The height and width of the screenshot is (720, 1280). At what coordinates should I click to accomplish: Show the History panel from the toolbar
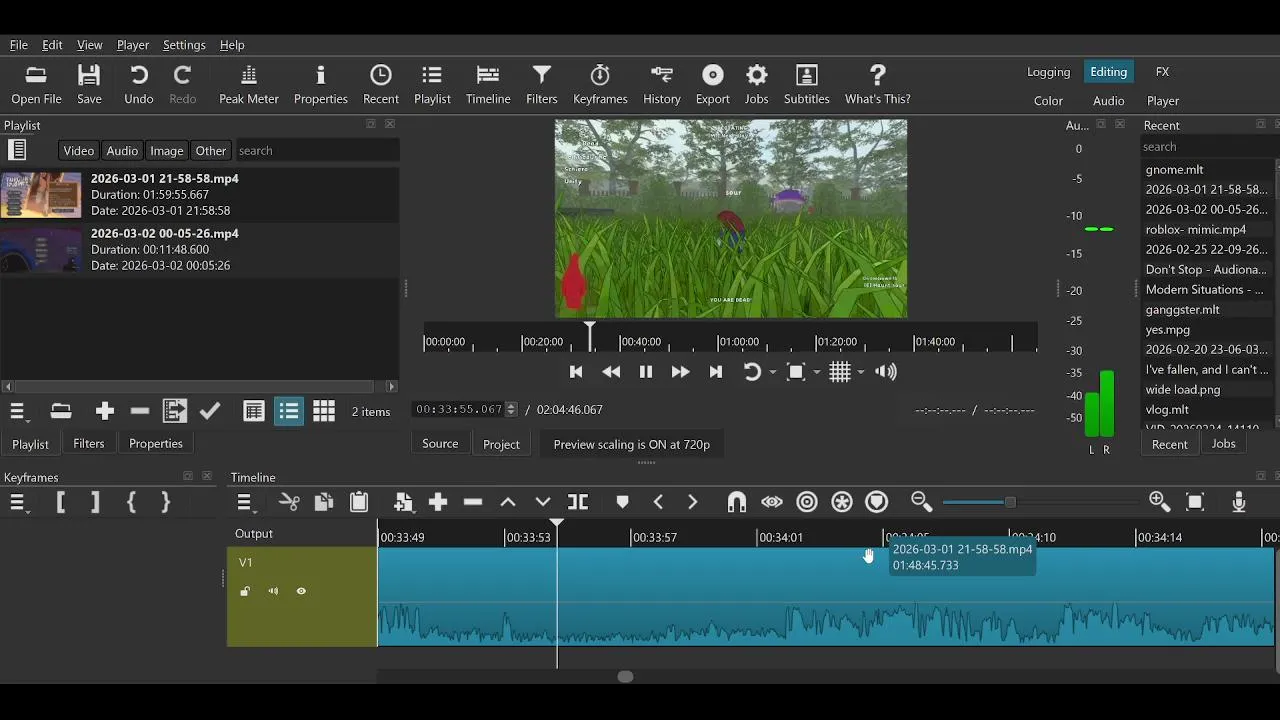pos(662,85)
